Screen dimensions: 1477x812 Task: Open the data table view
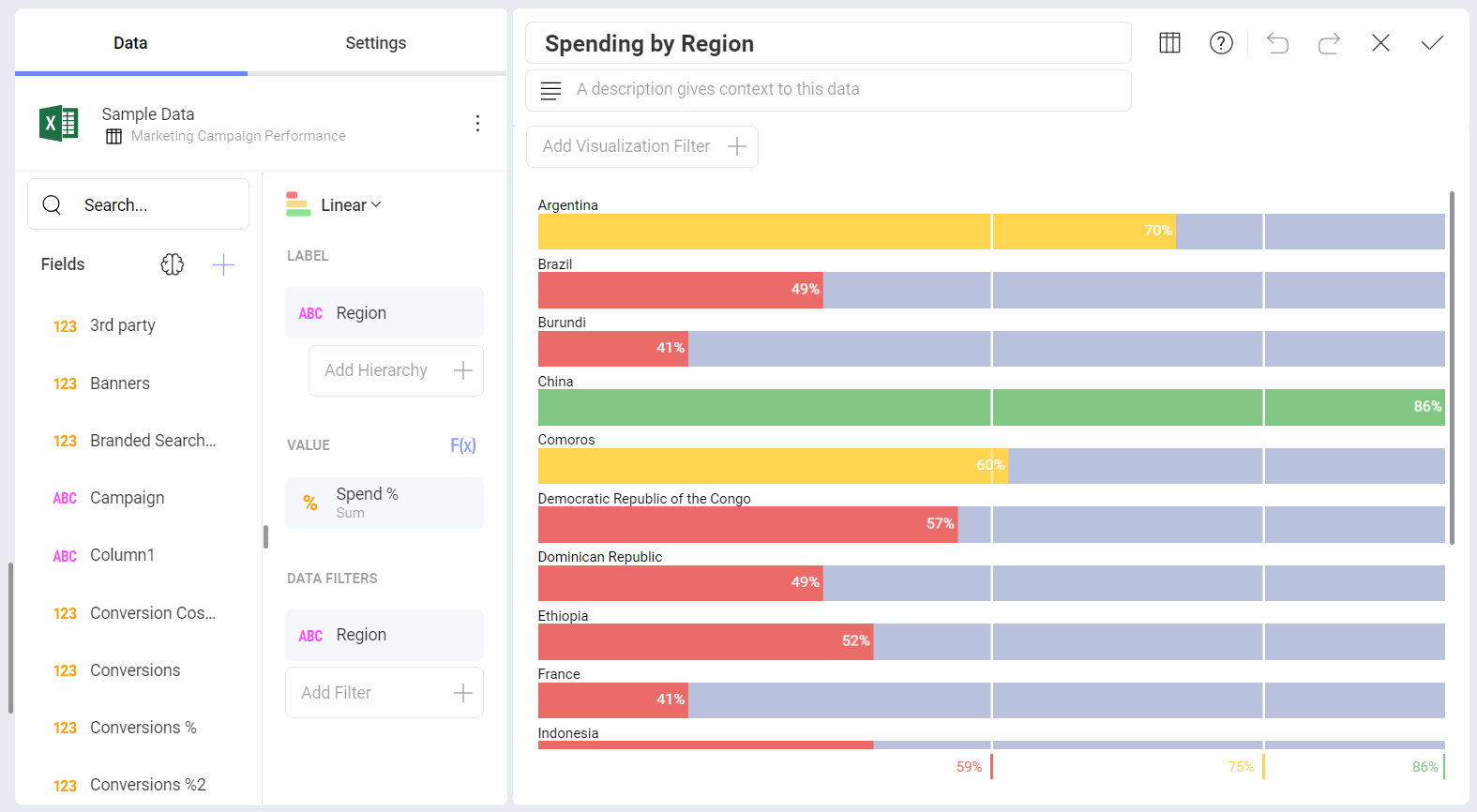click(x=1169, y=42)
